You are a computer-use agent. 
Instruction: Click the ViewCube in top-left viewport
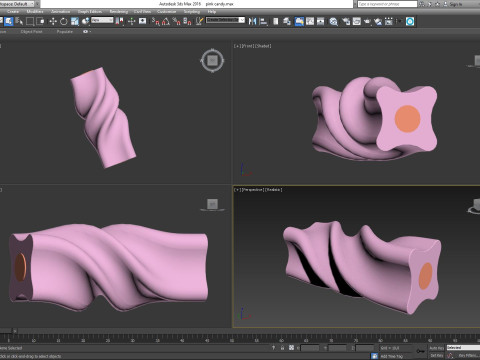click(212, 61)
